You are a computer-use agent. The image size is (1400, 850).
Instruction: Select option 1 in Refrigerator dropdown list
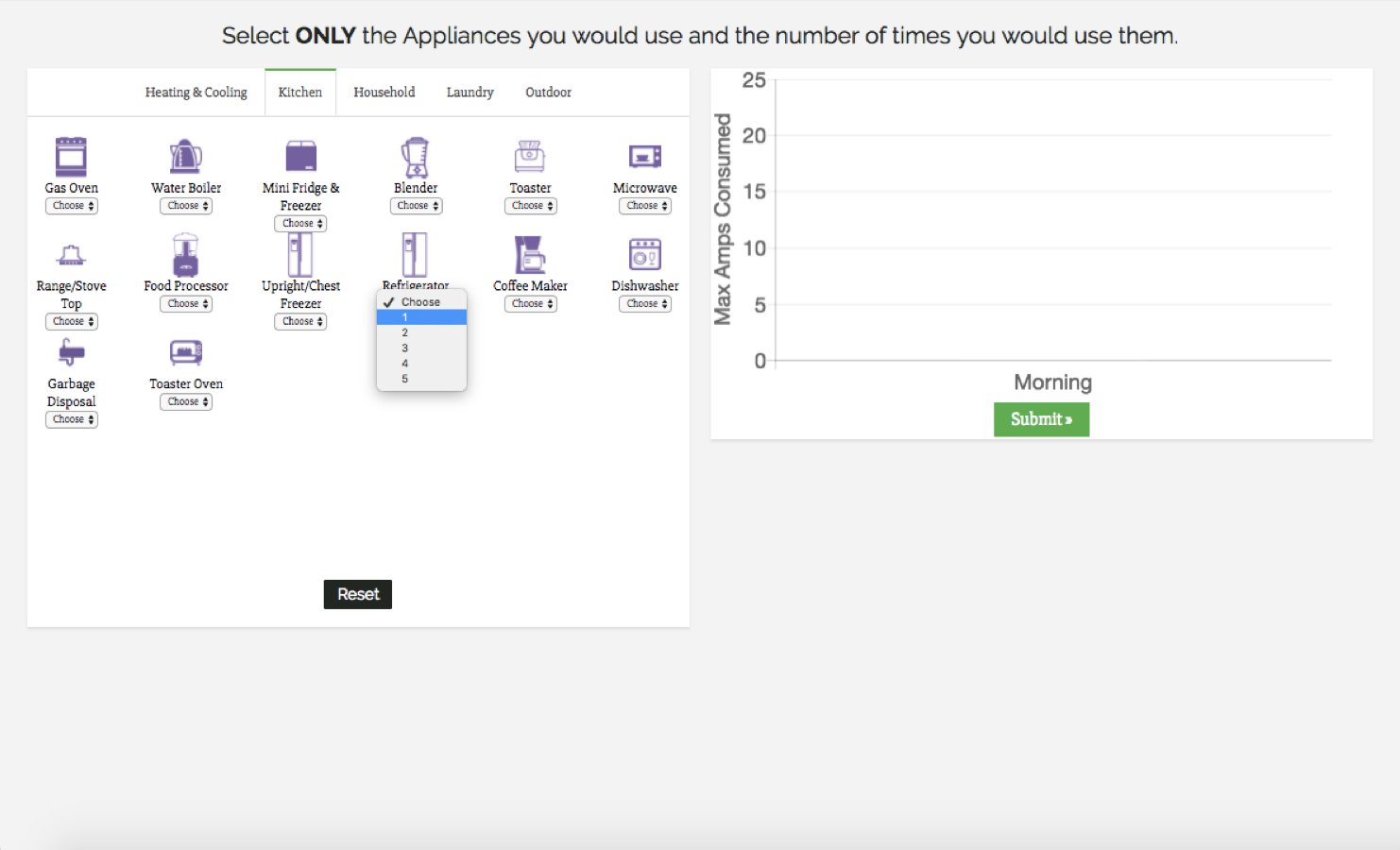coord(421,317)
